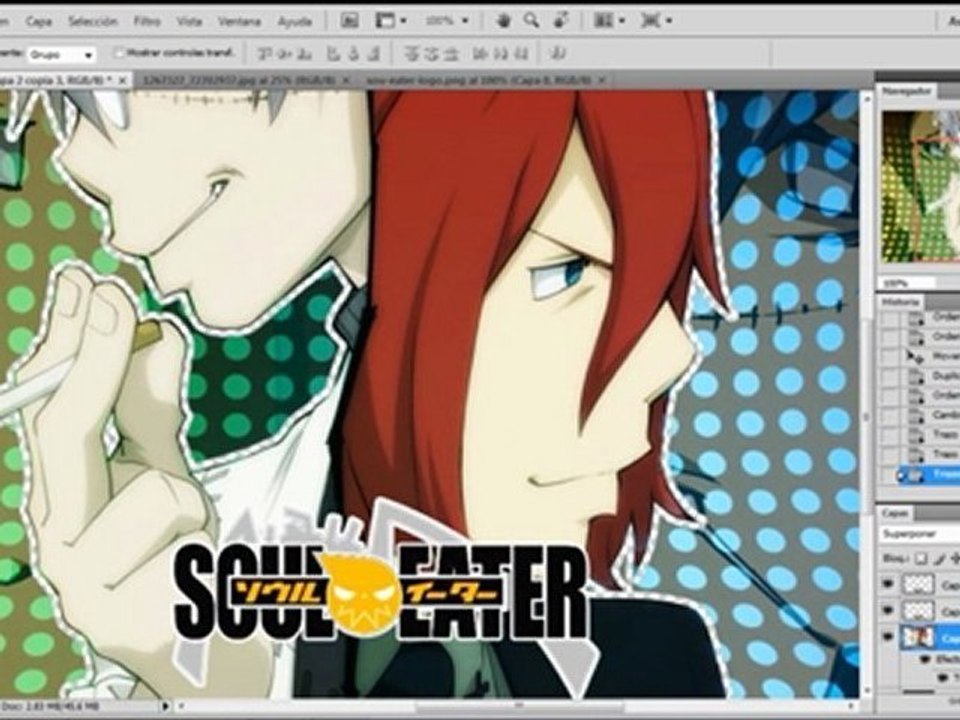Open the Filtro menu

pyautogui.click(x=147, y=21)
